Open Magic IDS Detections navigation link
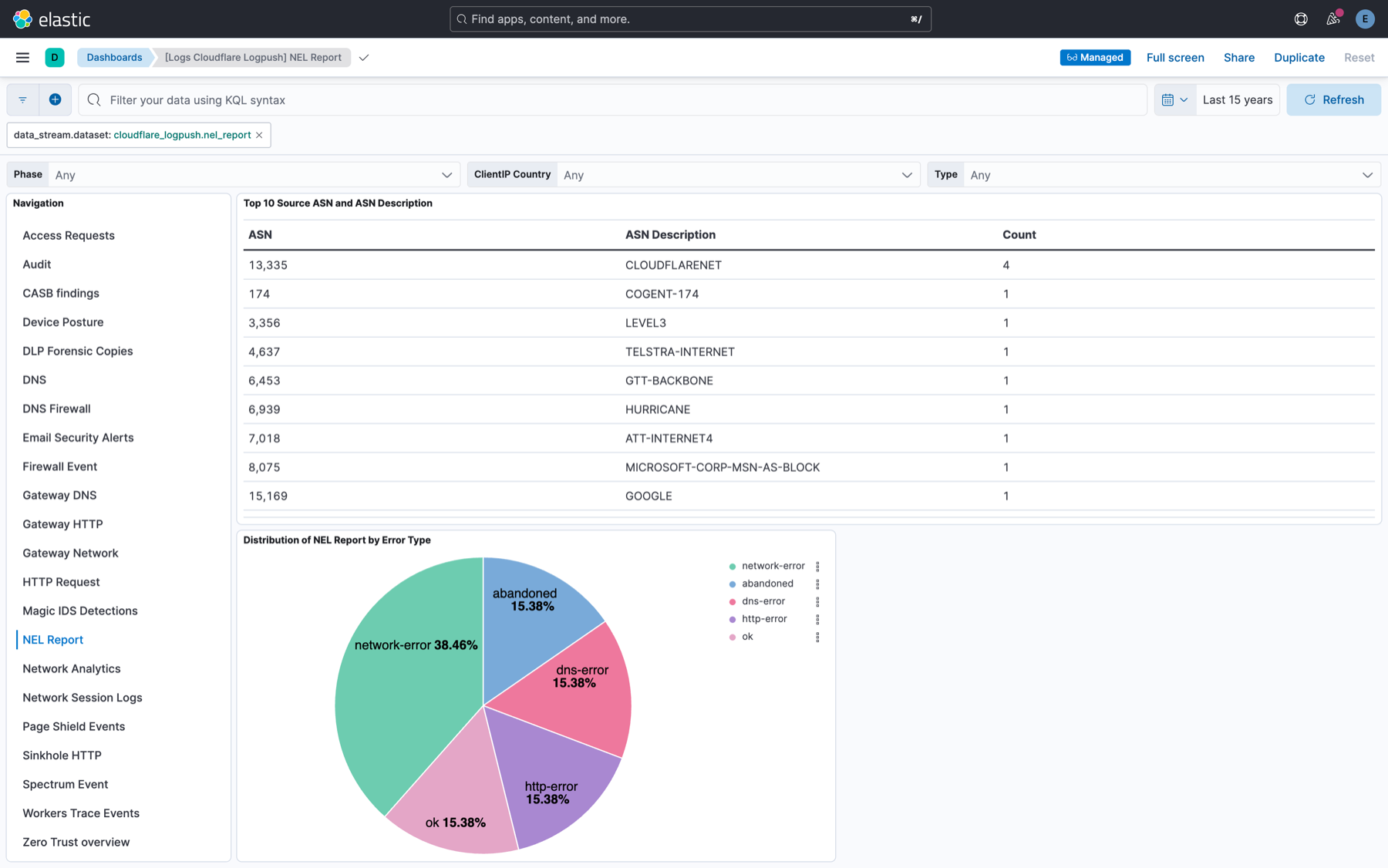Screen dimensions: 1388x868 coord(80,611)
